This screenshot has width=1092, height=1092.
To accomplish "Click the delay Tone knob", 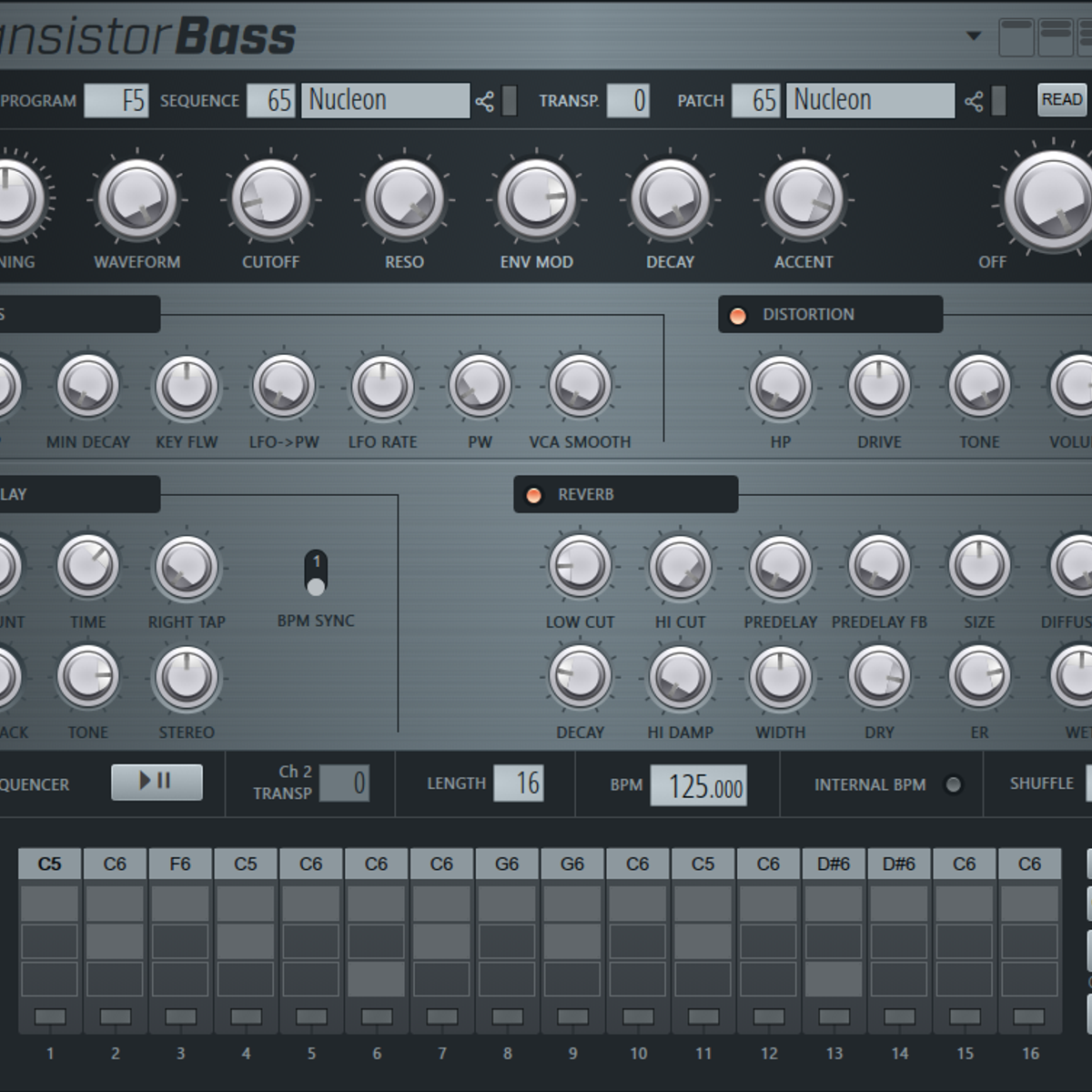I will tap(88, 678).
